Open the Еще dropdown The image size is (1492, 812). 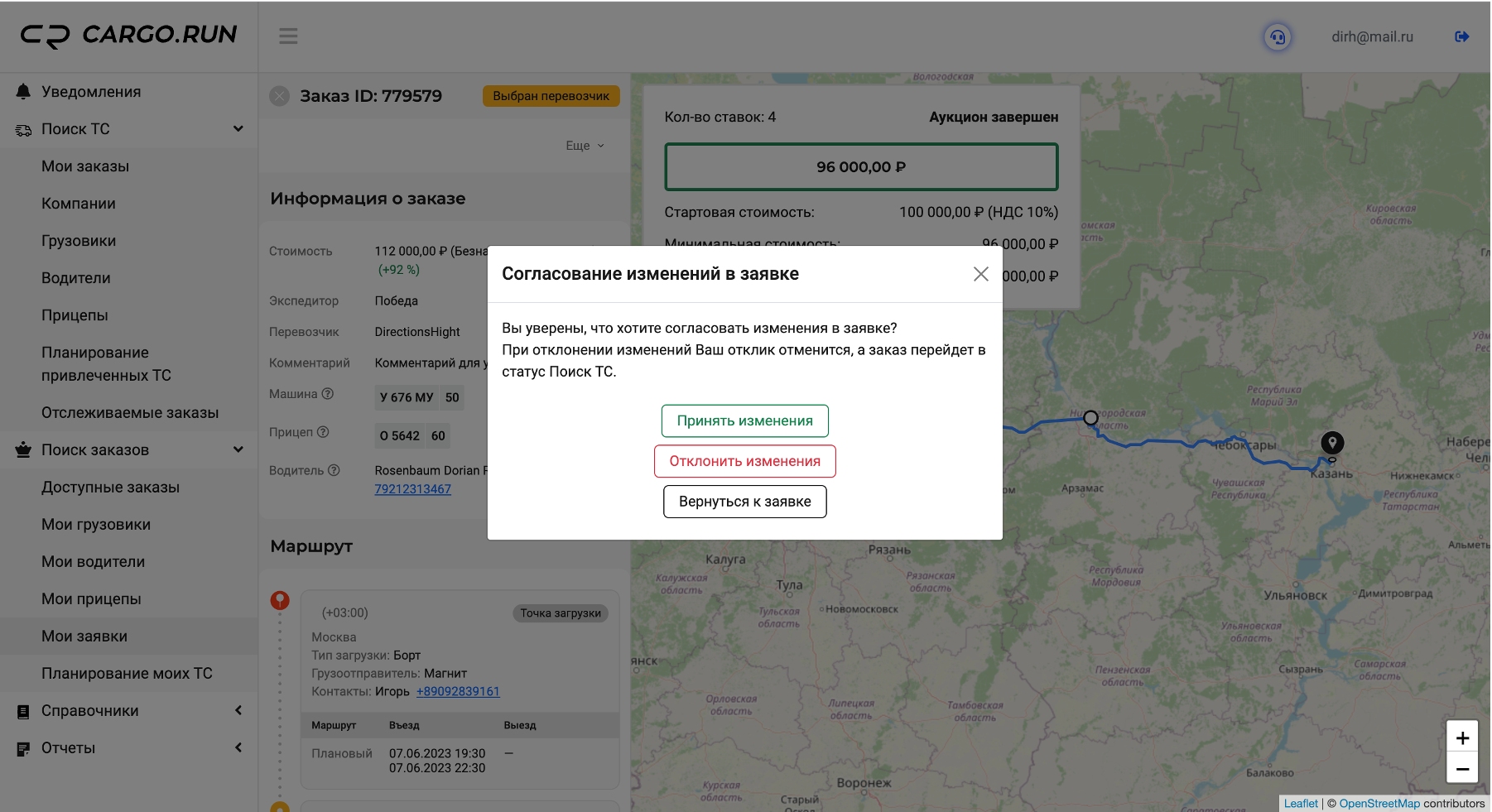coord(585,146)
